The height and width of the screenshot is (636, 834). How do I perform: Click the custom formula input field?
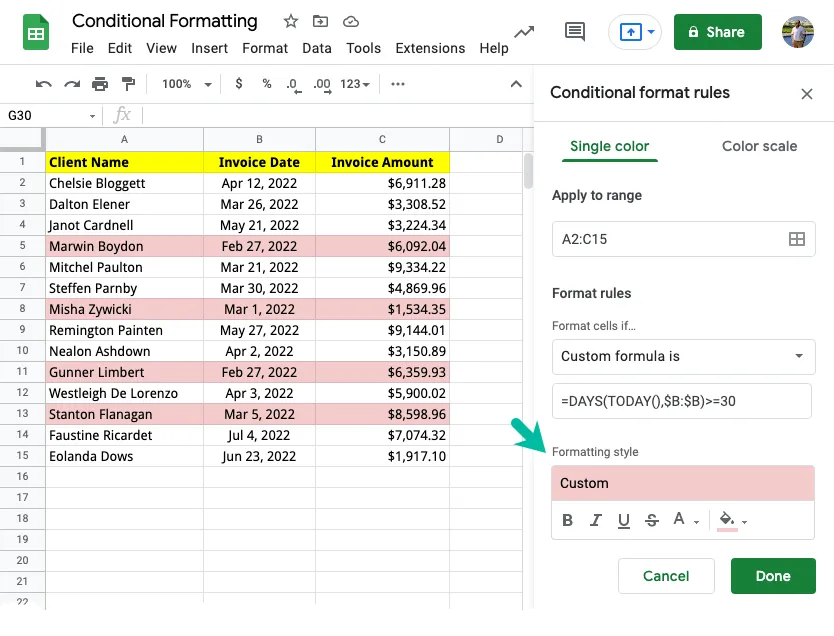click(x=683, y=400)
